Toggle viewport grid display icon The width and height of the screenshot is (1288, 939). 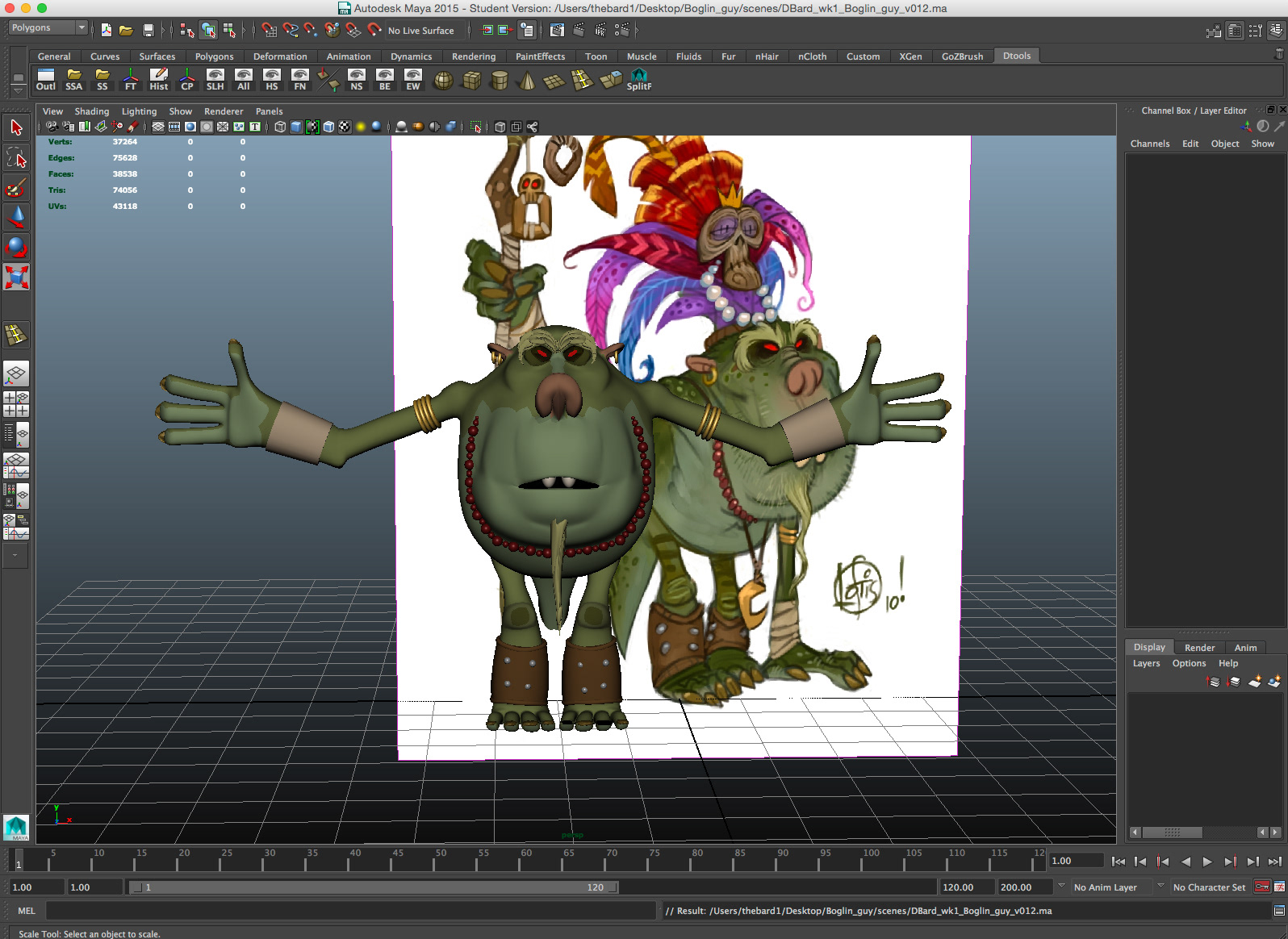(x=158, y=127)
